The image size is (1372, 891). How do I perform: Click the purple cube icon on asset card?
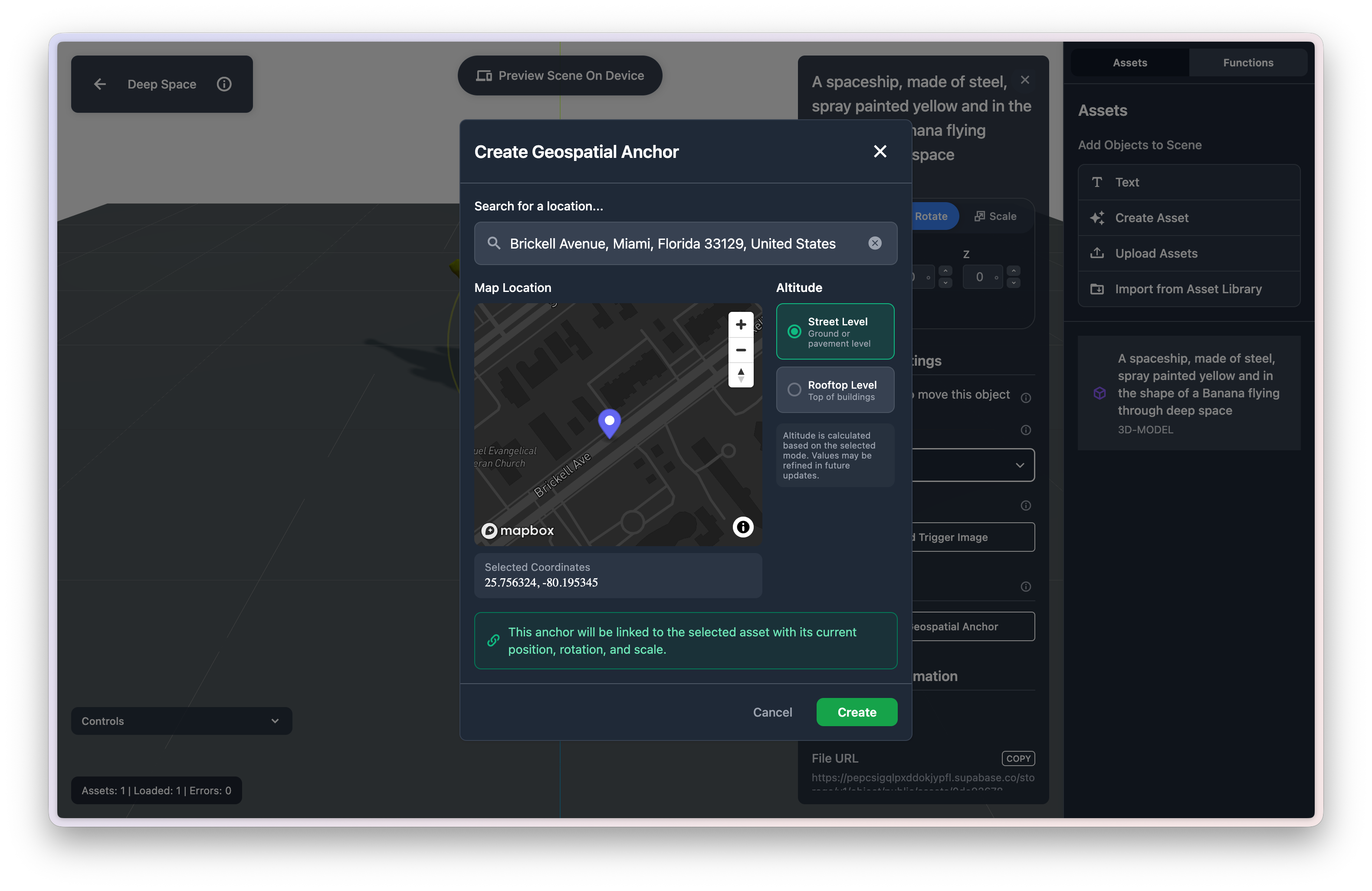pyautogui.click(x=1100, y=393)
